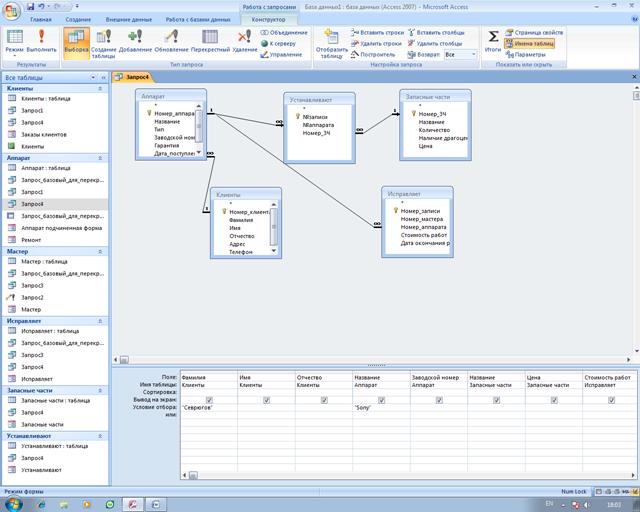Click the criteria cell containing "Севрюгов"
Screen dimensions: 640x512
209,408
